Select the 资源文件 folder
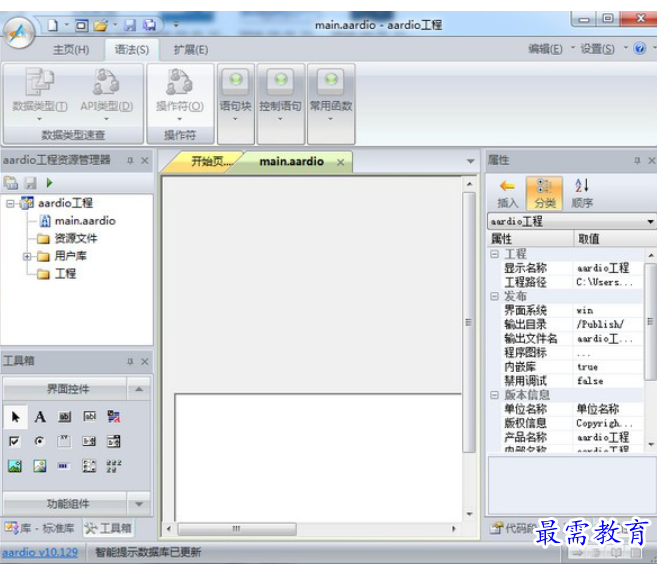The width and height of the screenshot is (657, 564). click(x=75, y=238)
